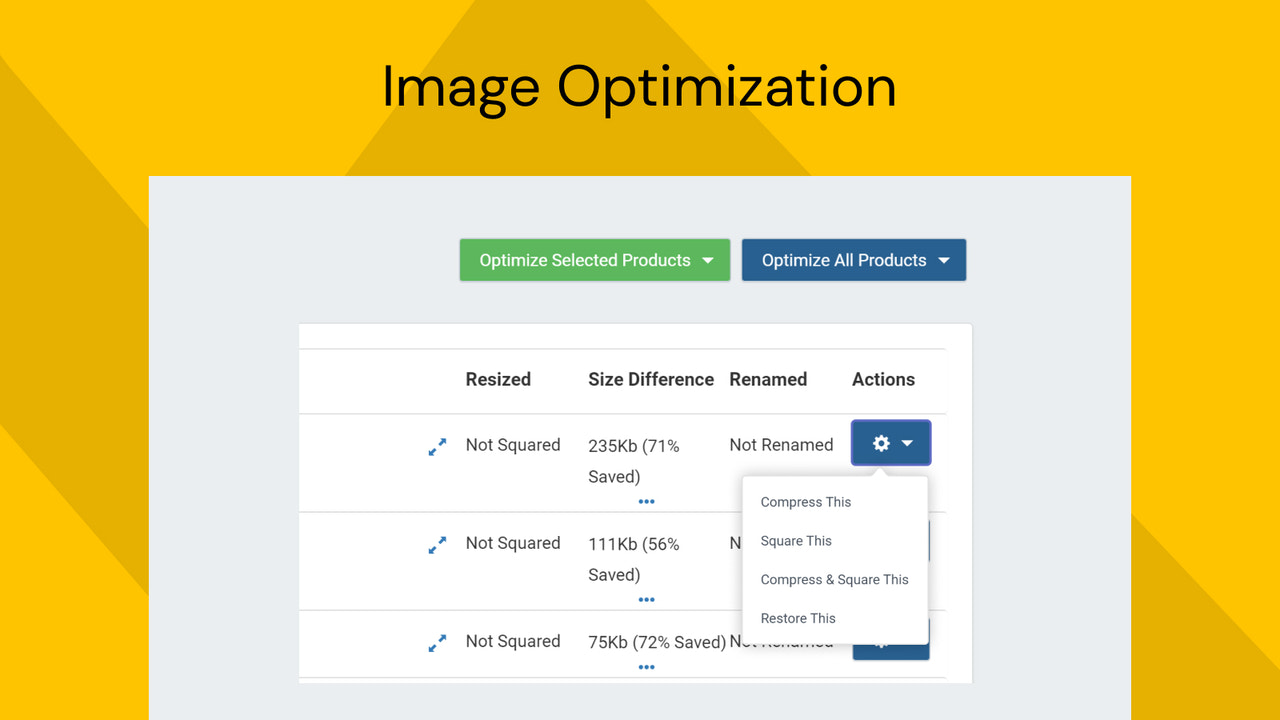Select Compress This from the actions menu

[806, 502]
